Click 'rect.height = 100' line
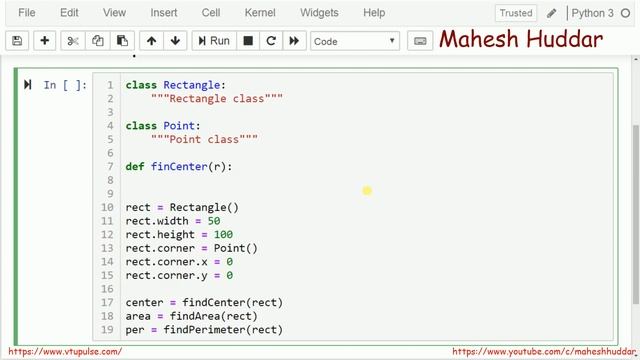 179,234
